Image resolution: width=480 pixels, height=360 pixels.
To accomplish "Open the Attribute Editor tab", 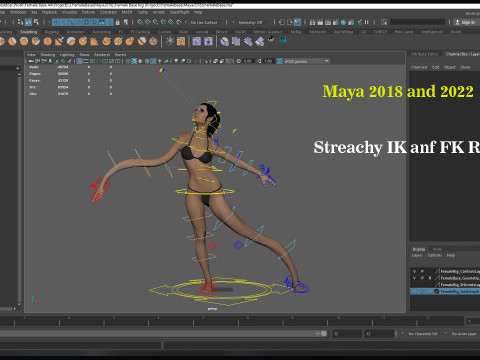I will click(424, 54).
